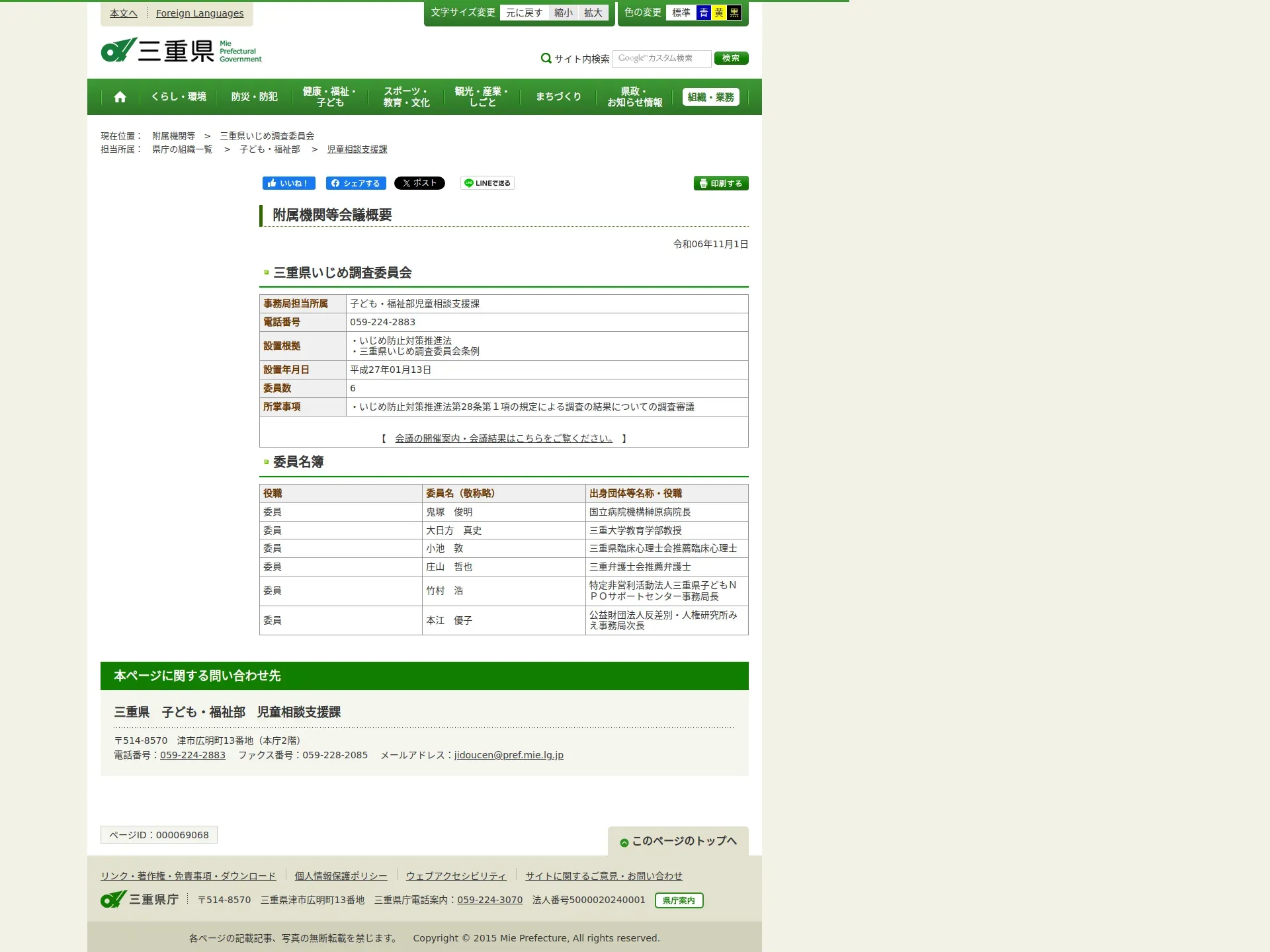
Task: Open Foreign Languages link
Action: tap(200, 13)
